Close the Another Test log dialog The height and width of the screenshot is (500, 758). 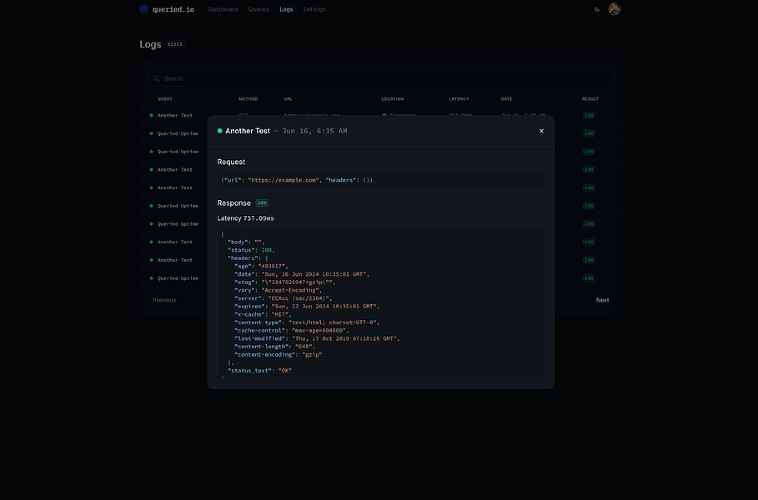[x=541, y=131]
